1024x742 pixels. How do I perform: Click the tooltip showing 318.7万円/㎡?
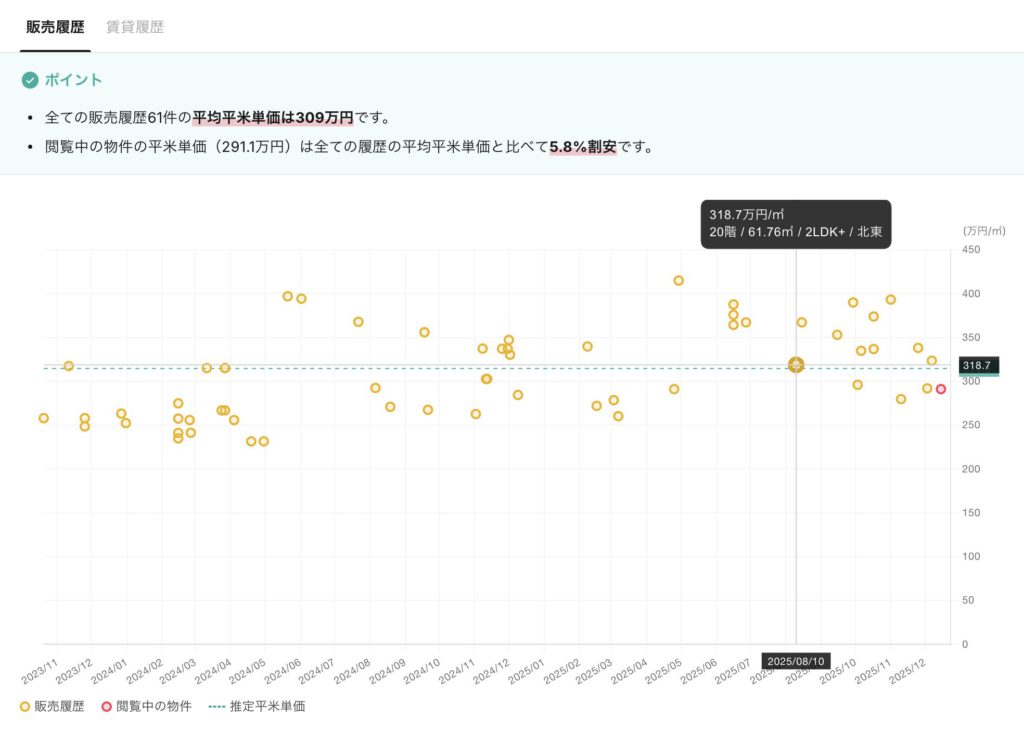point(795,224)
